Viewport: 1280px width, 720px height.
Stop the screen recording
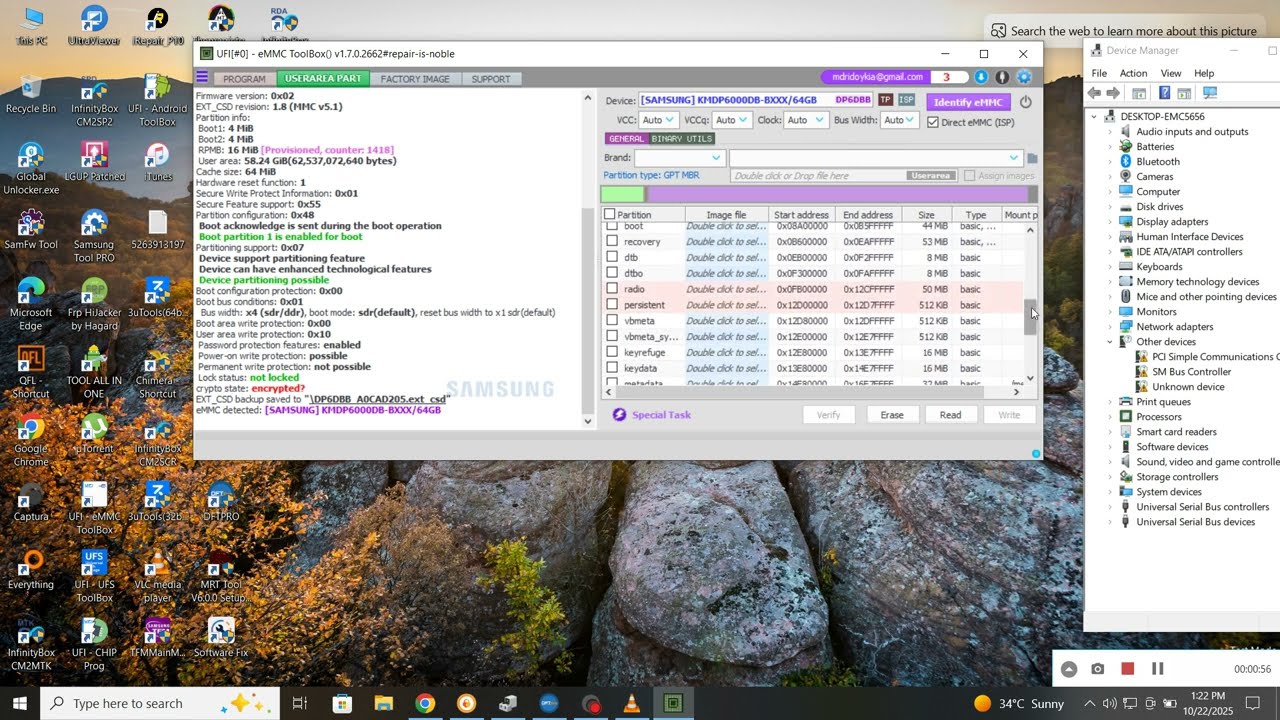click(1127, 669)
